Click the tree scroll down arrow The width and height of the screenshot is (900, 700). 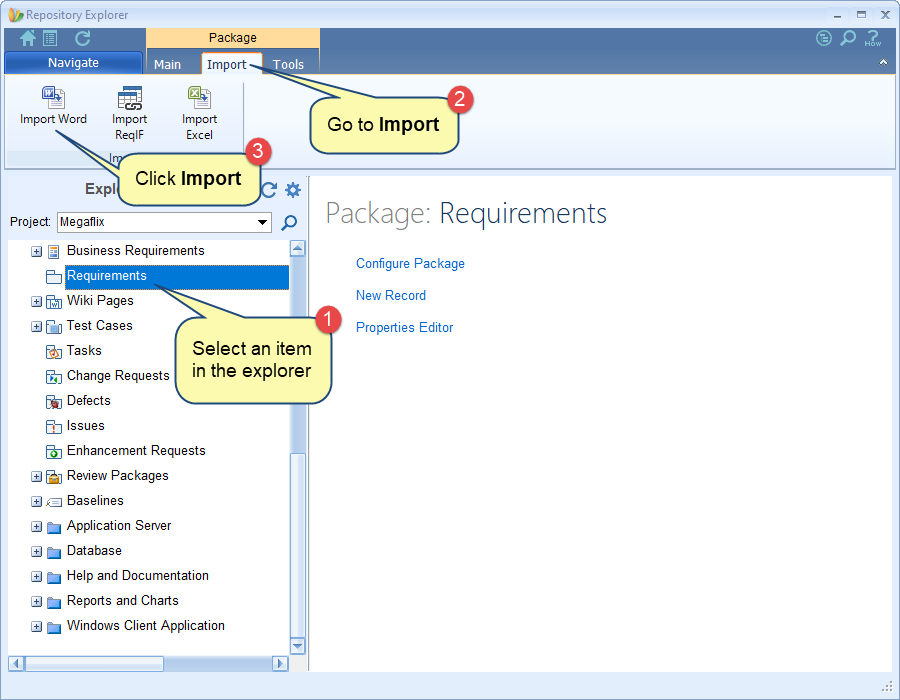click(x=297, y=646)
